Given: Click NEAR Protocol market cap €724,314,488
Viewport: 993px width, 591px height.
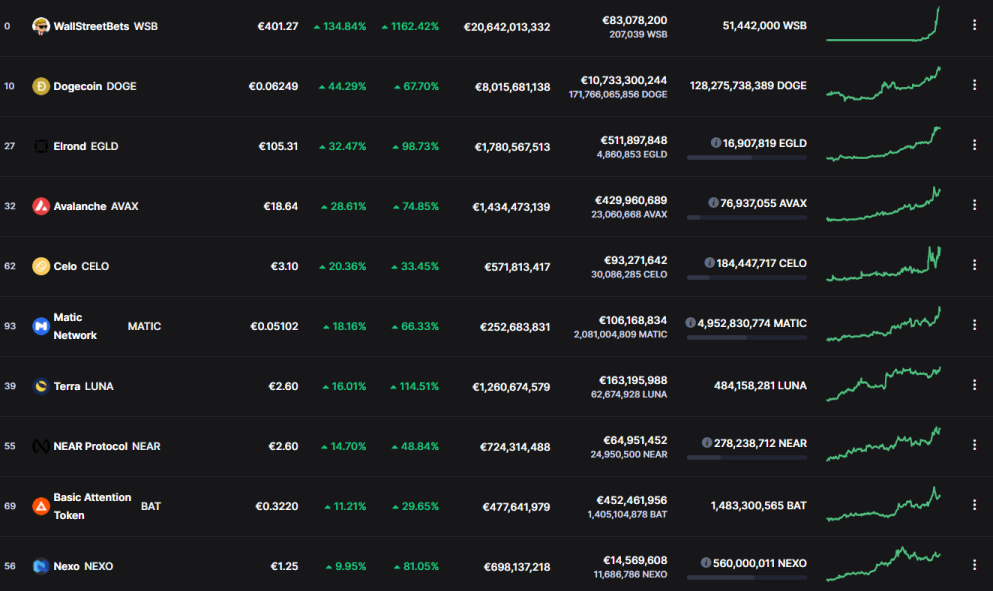Looking at the screenshot, I should click(x=515, y=447).
